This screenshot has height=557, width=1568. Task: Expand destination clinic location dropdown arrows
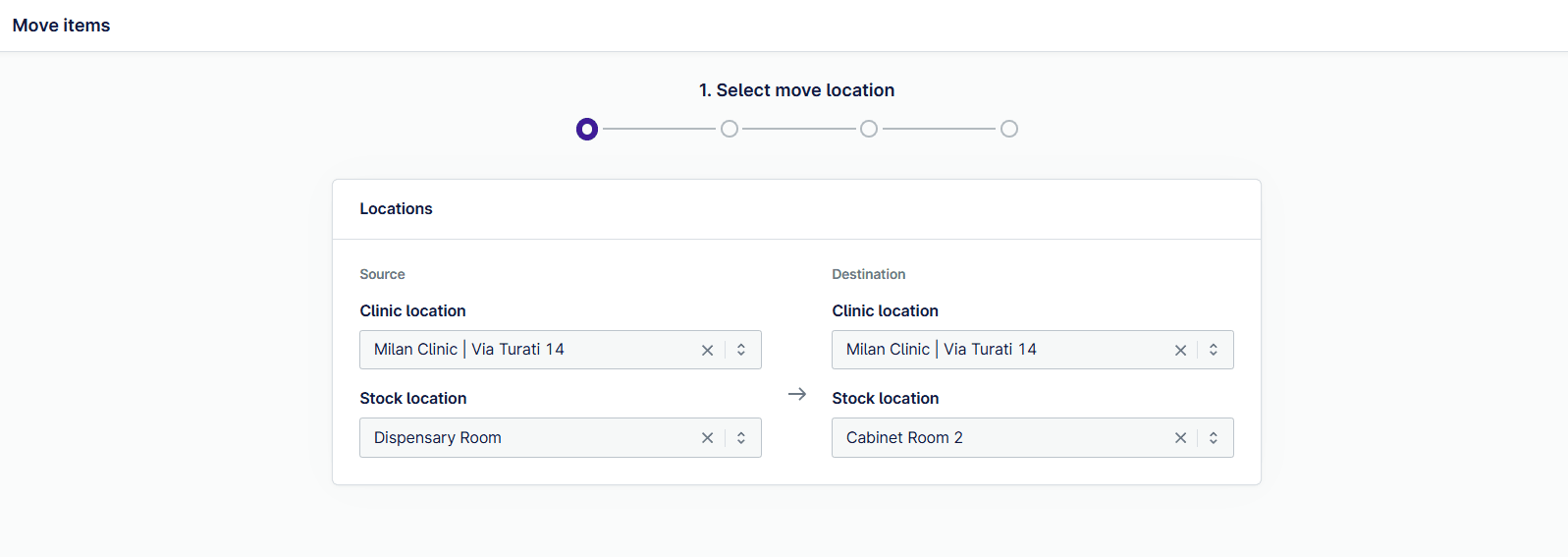pos(1214,350)
